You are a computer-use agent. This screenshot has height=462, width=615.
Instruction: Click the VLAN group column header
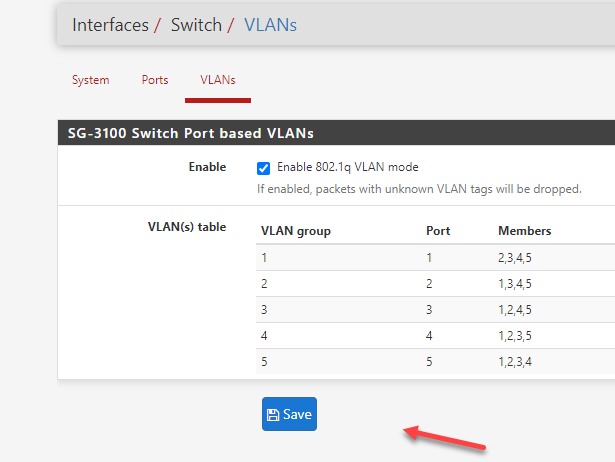(296, 231)
